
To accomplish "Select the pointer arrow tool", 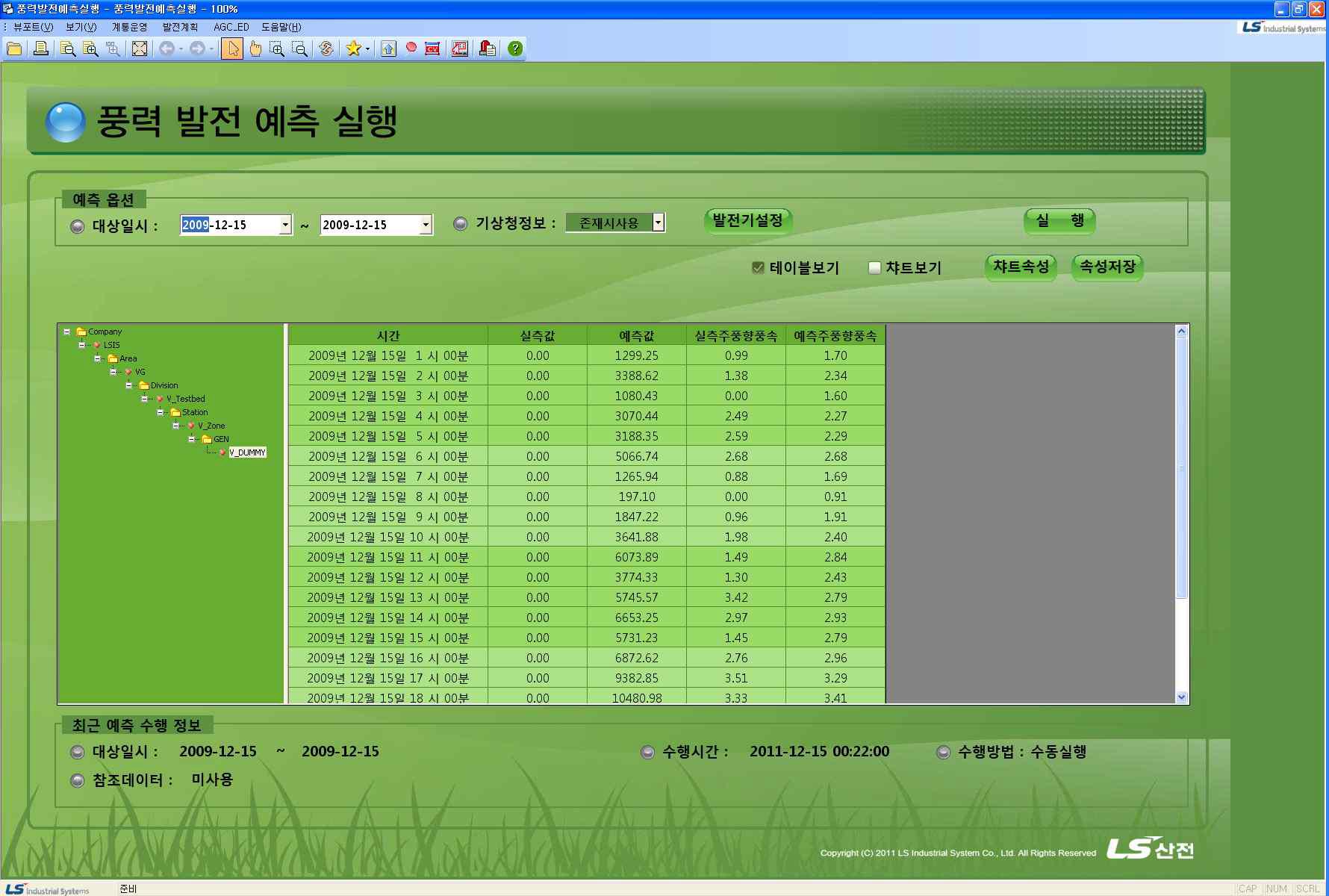I will coord(232,49).
